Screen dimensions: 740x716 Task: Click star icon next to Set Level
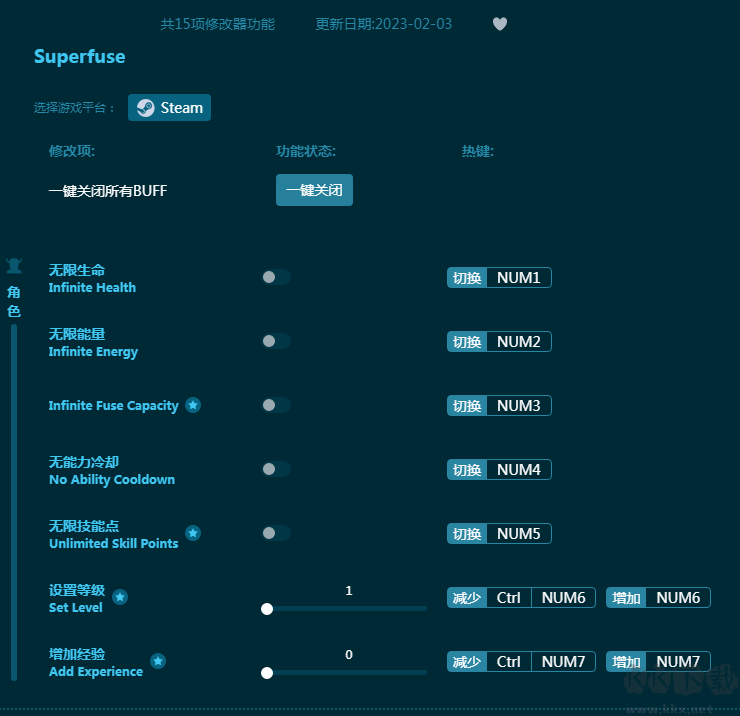120,597
